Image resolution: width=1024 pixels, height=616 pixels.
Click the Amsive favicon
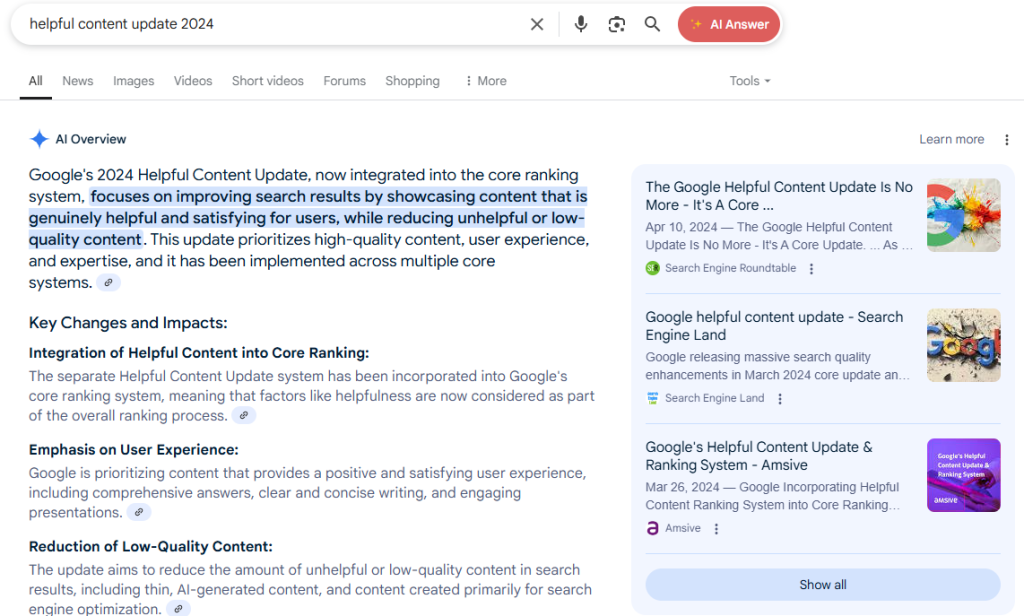pyautogui.click(x=652, y=528)
